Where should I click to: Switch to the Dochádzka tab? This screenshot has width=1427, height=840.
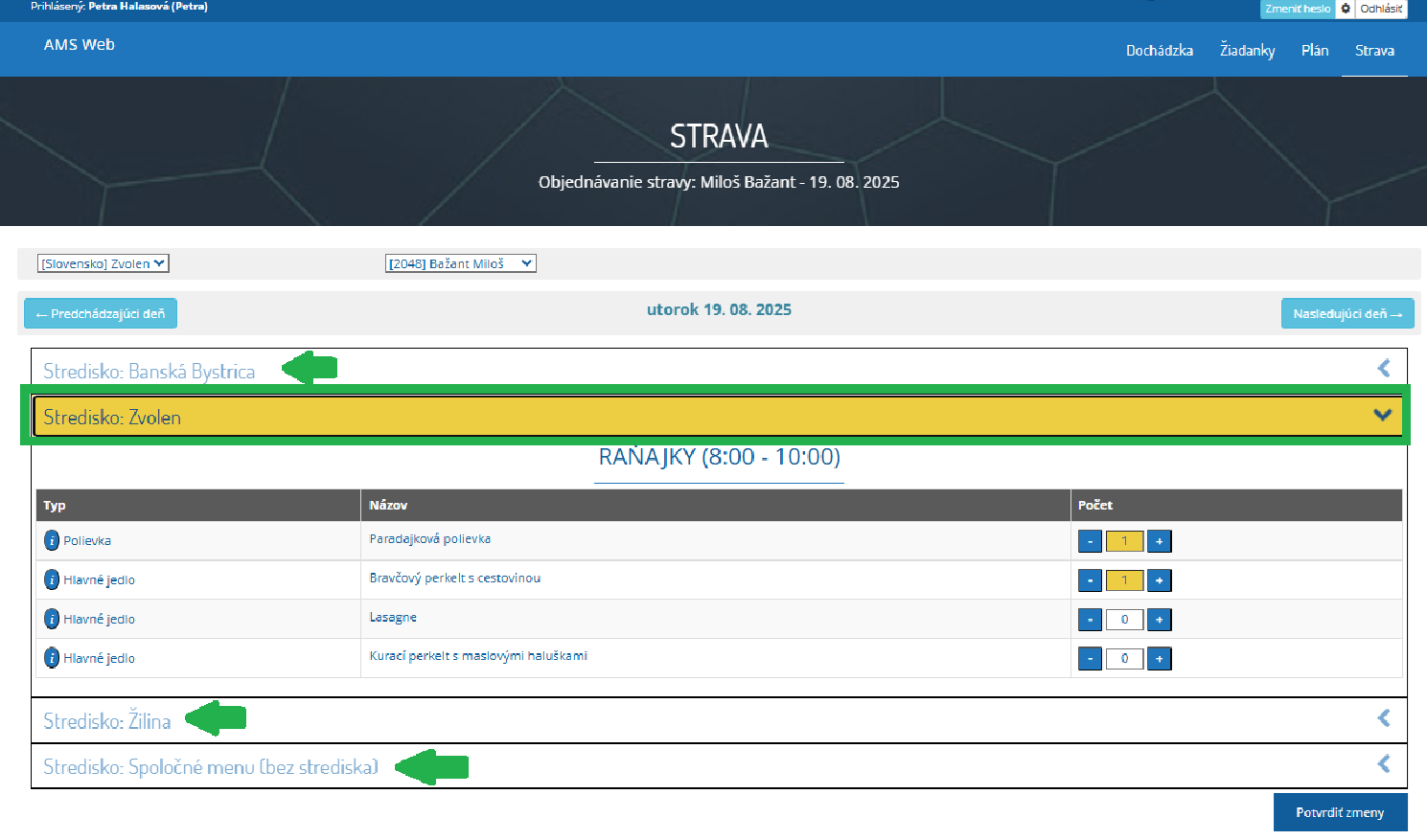1161,50
